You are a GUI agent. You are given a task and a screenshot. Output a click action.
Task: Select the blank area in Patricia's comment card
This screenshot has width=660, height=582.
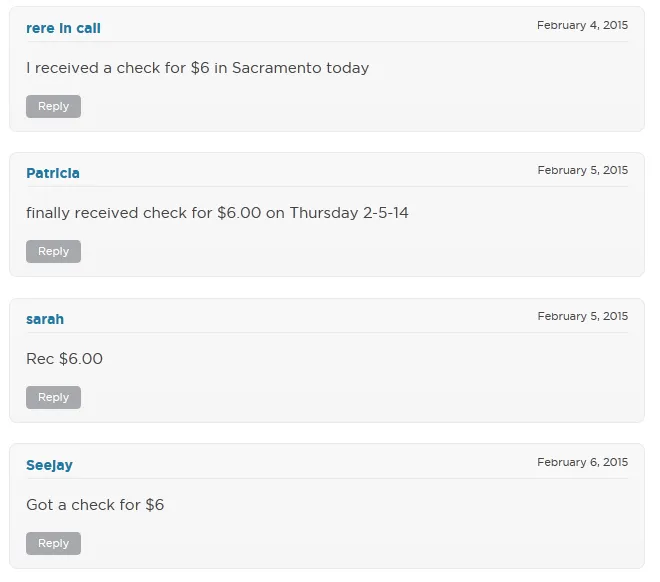(x=400, y=250)
